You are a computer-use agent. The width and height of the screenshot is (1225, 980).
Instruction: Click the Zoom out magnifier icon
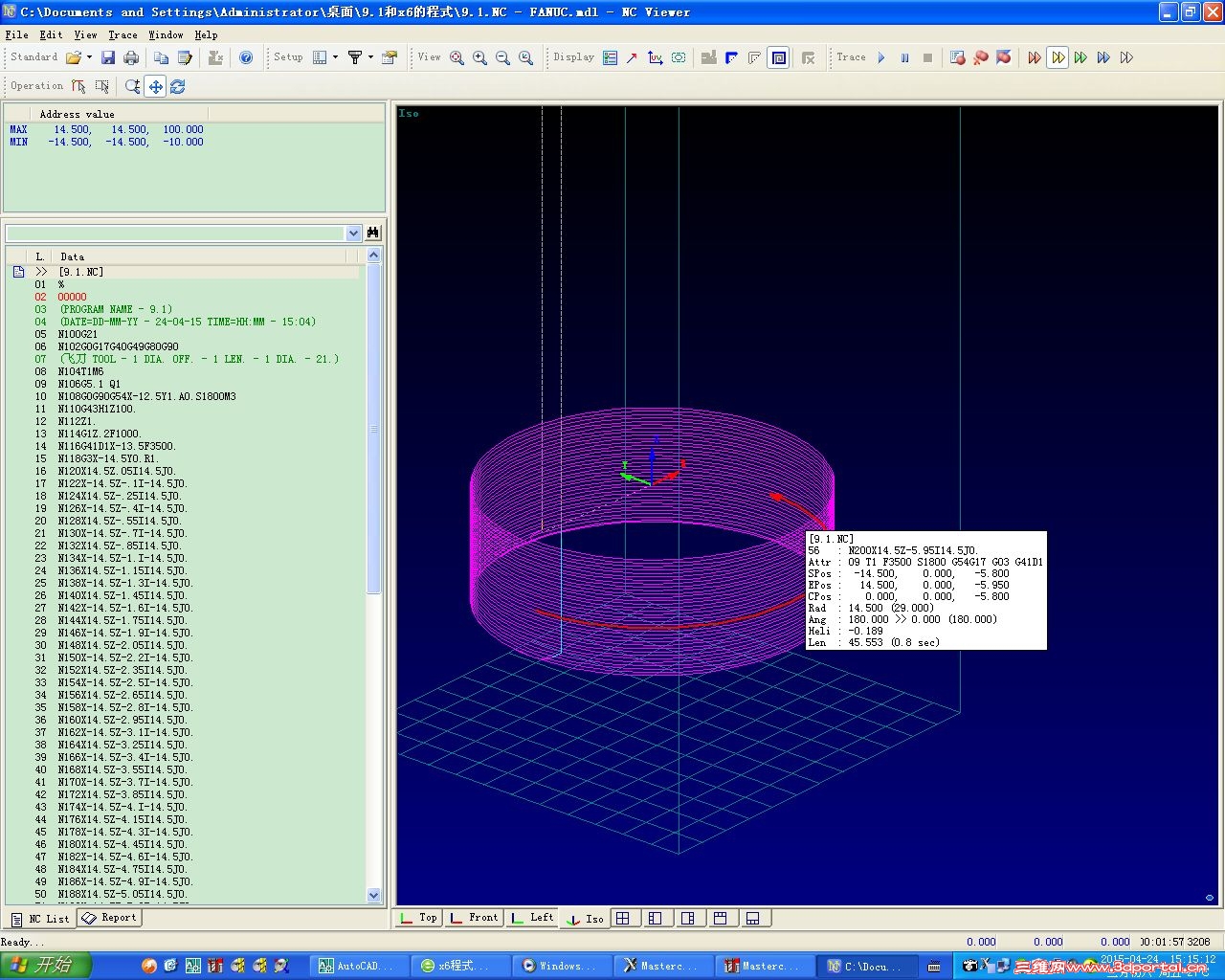click(x=502, y=57)
